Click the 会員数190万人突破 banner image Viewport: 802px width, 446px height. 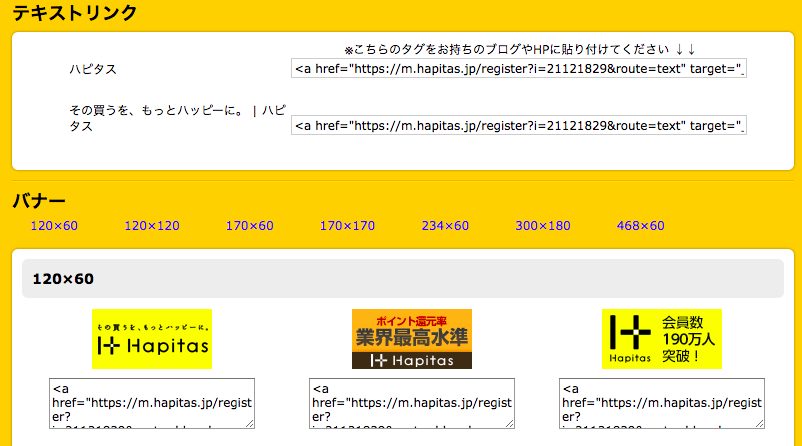662,339
